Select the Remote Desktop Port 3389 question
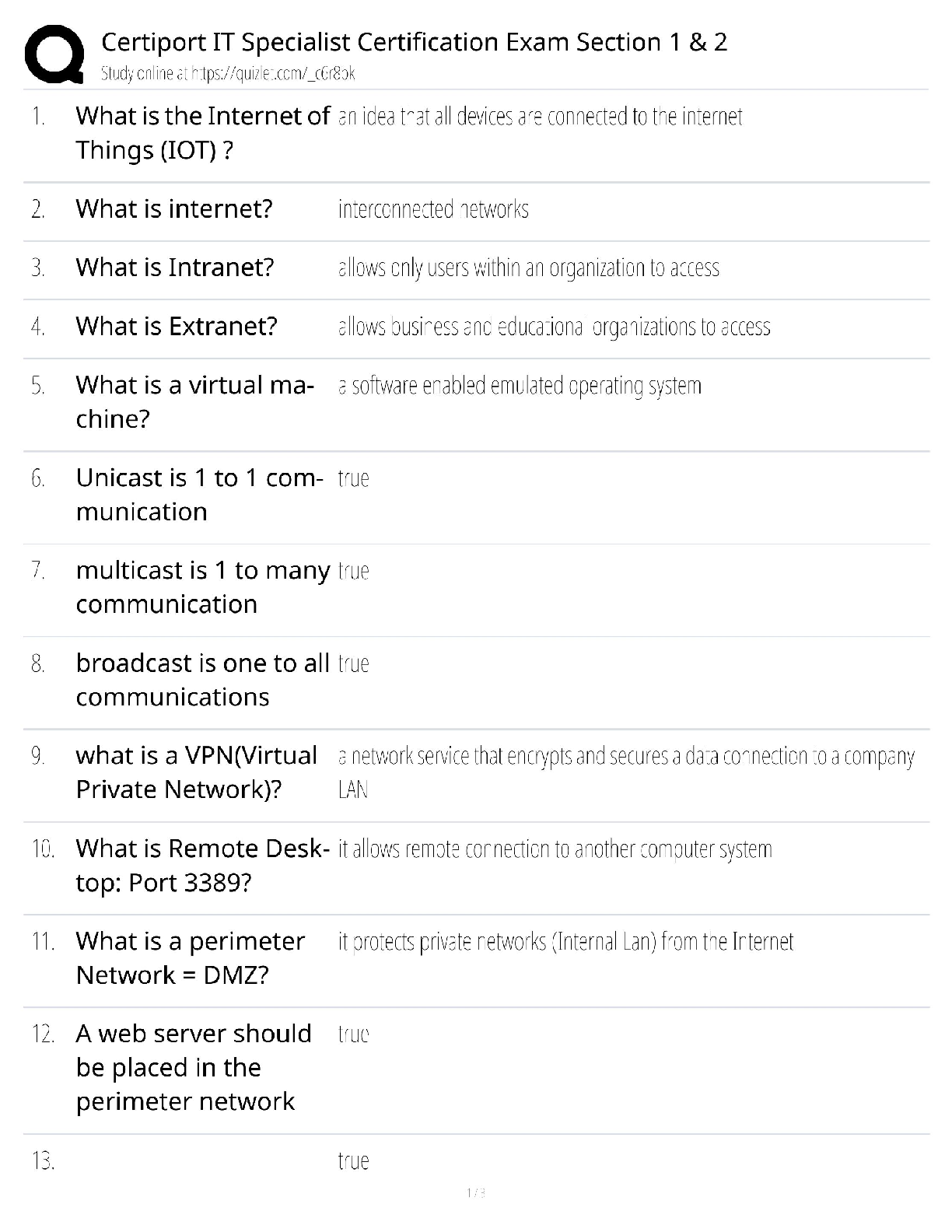Viewport: 952px width, 1232px height. [x=202, y=865]
